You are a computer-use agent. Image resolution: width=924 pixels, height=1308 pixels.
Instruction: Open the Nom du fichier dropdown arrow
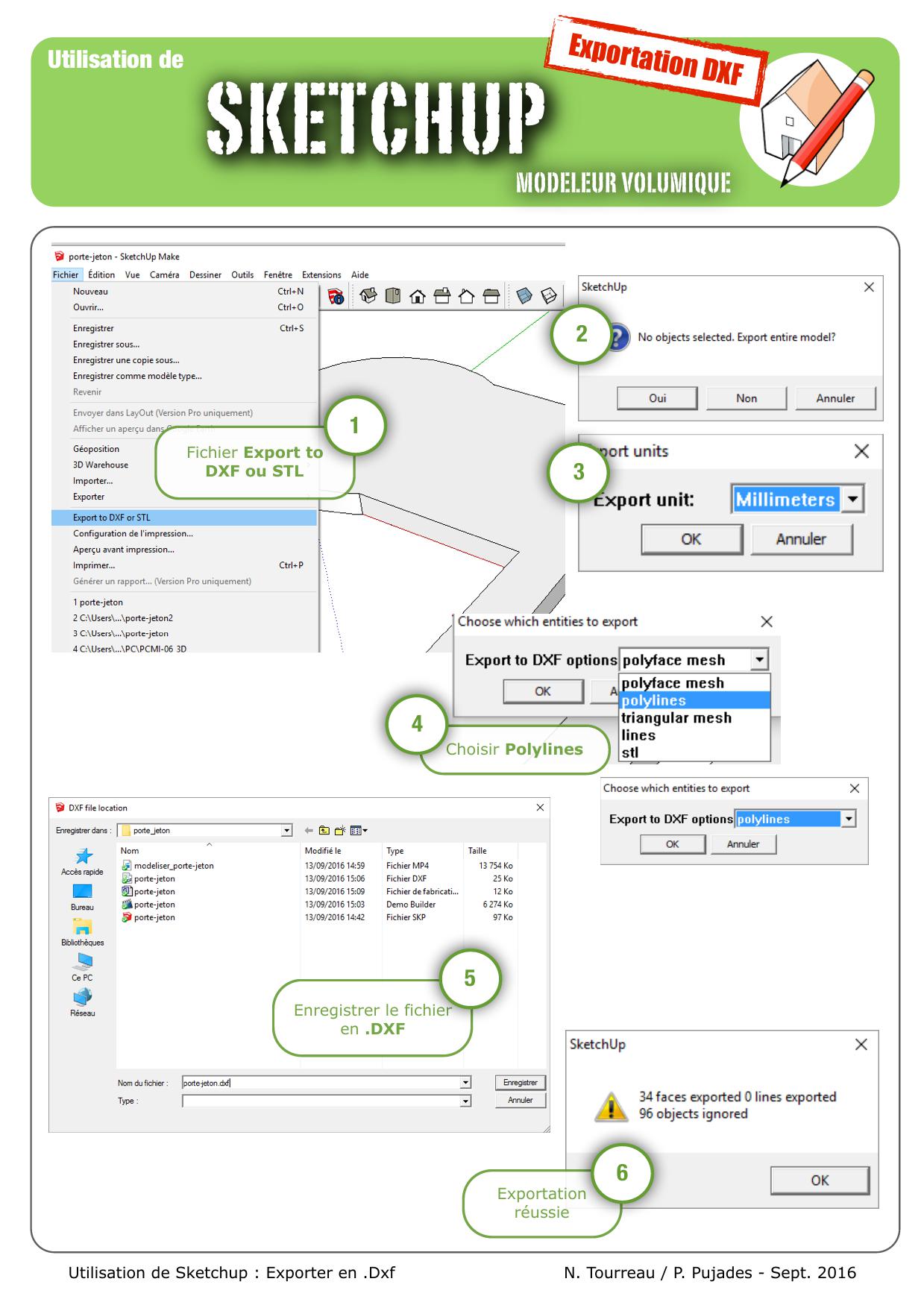[x=465, y=1083]
